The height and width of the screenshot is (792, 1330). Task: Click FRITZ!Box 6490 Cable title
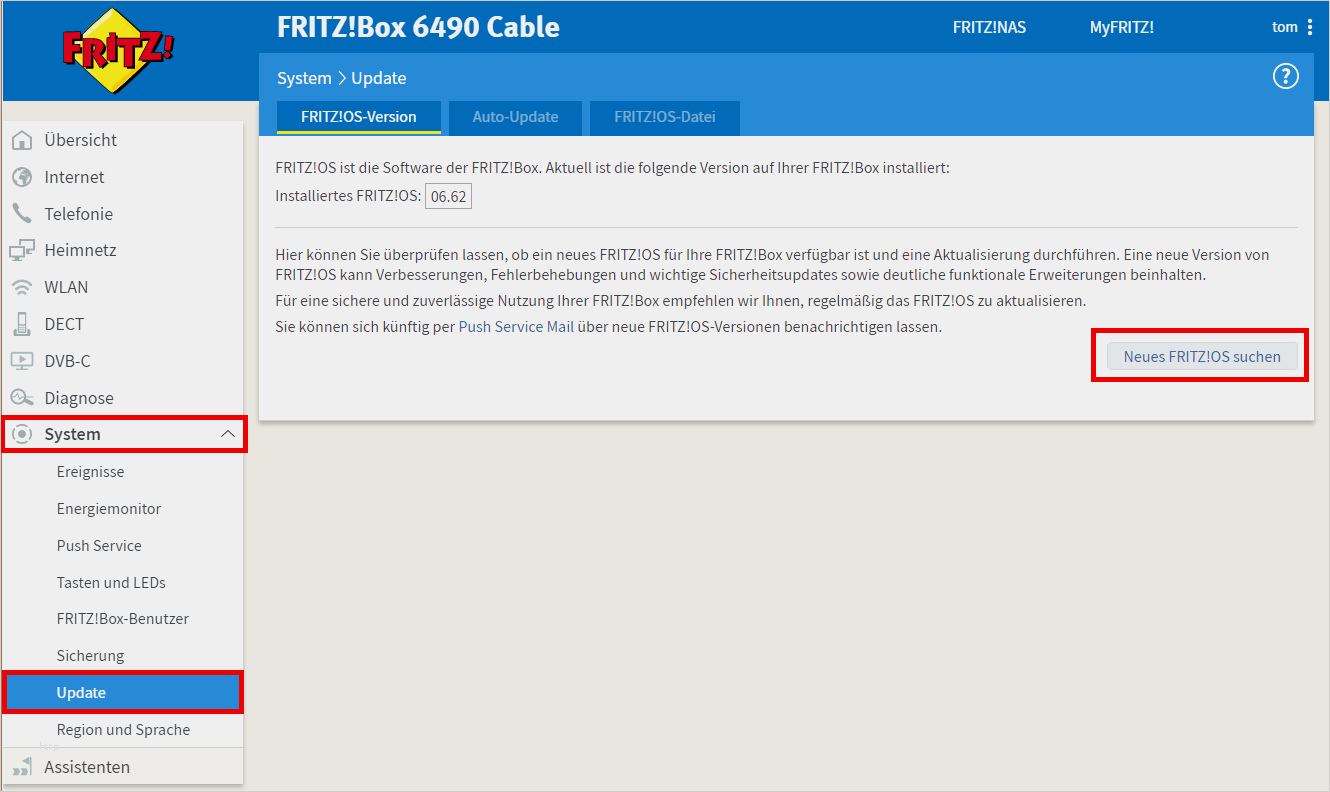pyautogui.click(x=418, y=27)
